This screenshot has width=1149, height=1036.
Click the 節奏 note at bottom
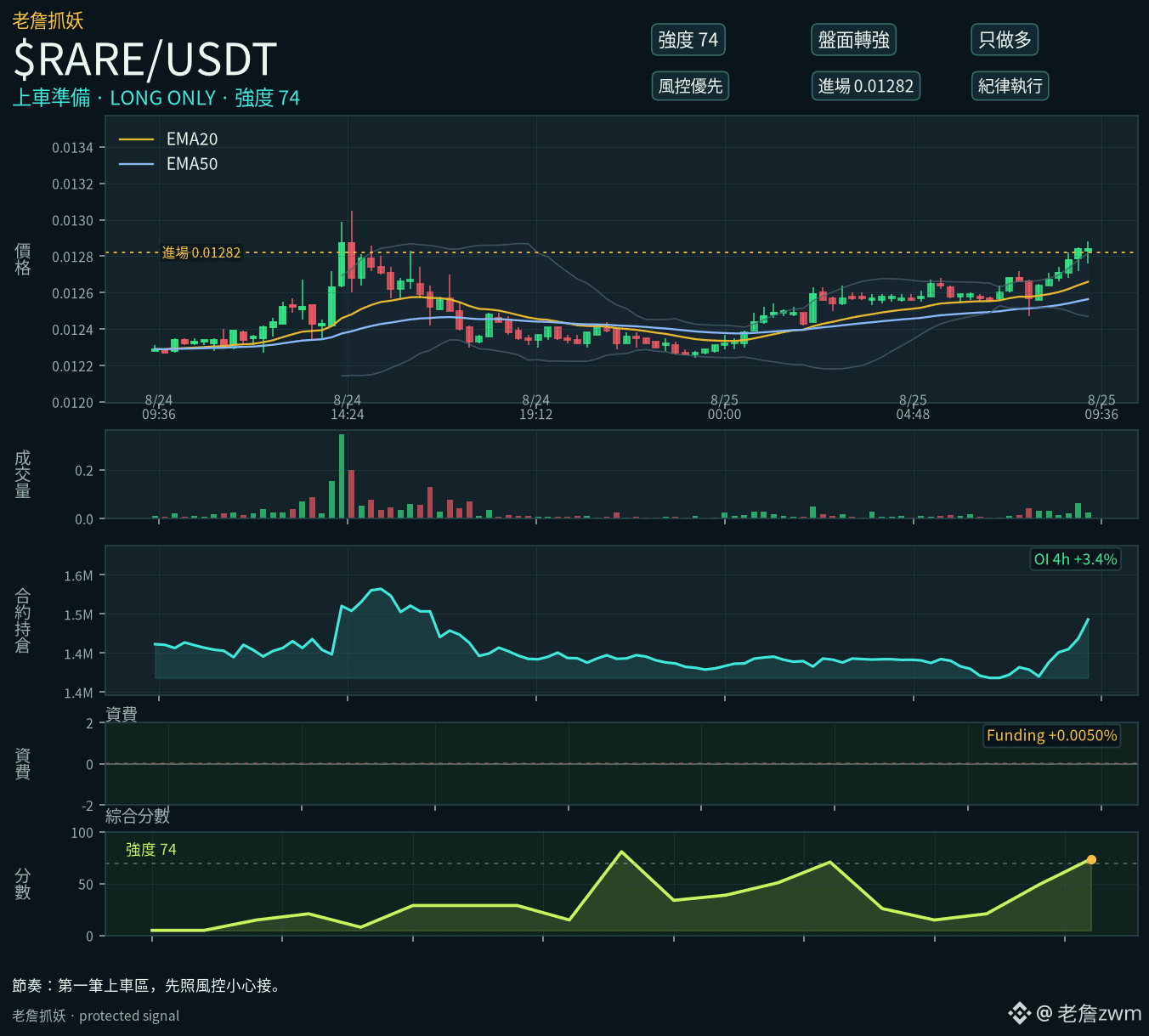pos(146,986)
